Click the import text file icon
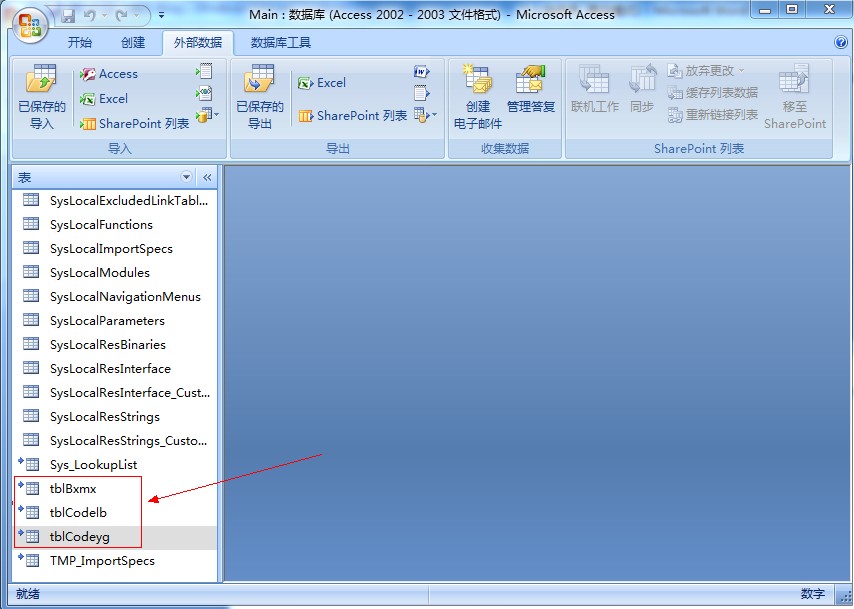This screenshot has width=854, height=609. pos(204,71)
